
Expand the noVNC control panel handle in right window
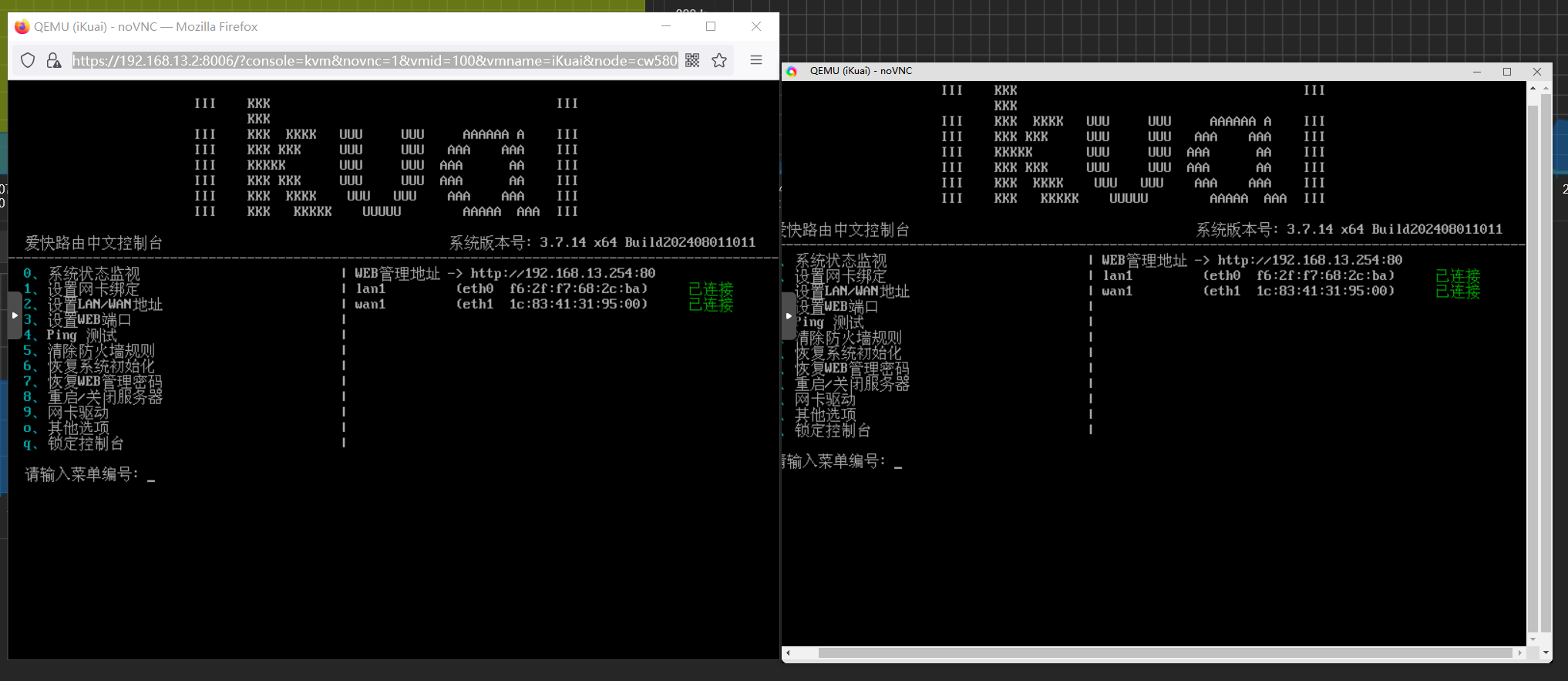pos(788,315)
